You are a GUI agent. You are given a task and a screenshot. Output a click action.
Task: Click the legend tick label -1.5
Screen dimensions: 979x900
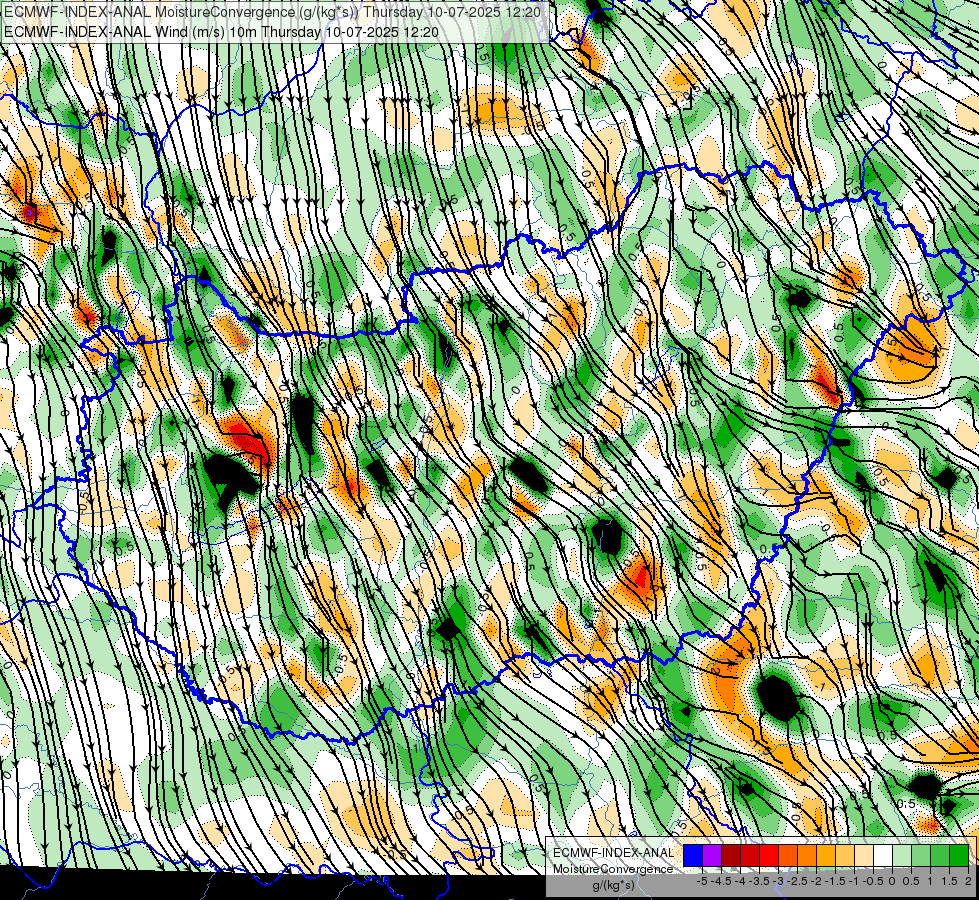tap(835, 881)
